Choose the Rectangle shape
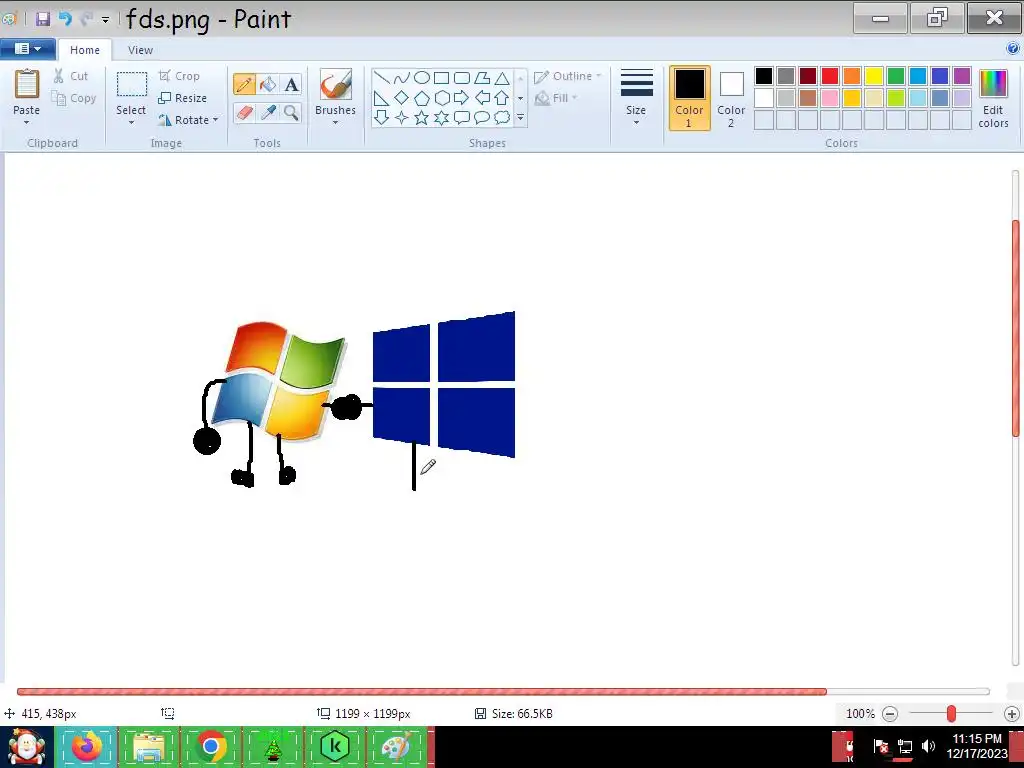Screen dimensions: 1024x768 pos(441,78)
